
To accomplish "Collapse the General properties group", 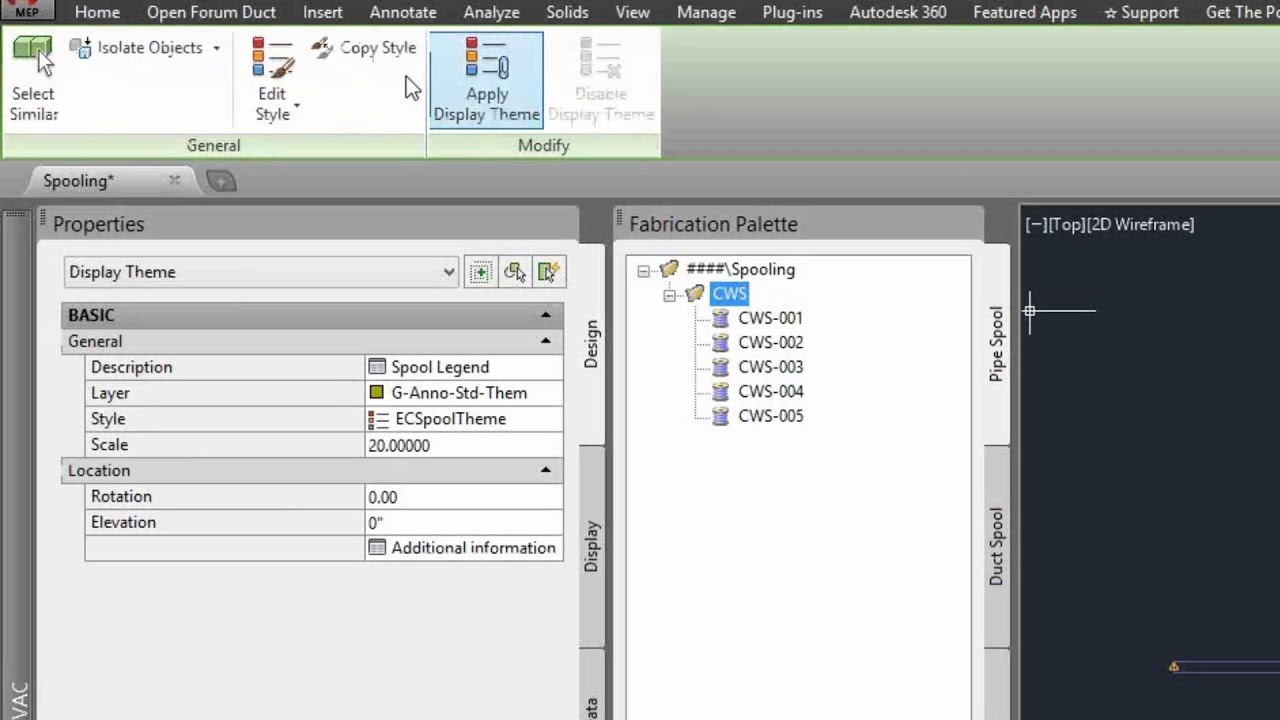I will [545, 341].
